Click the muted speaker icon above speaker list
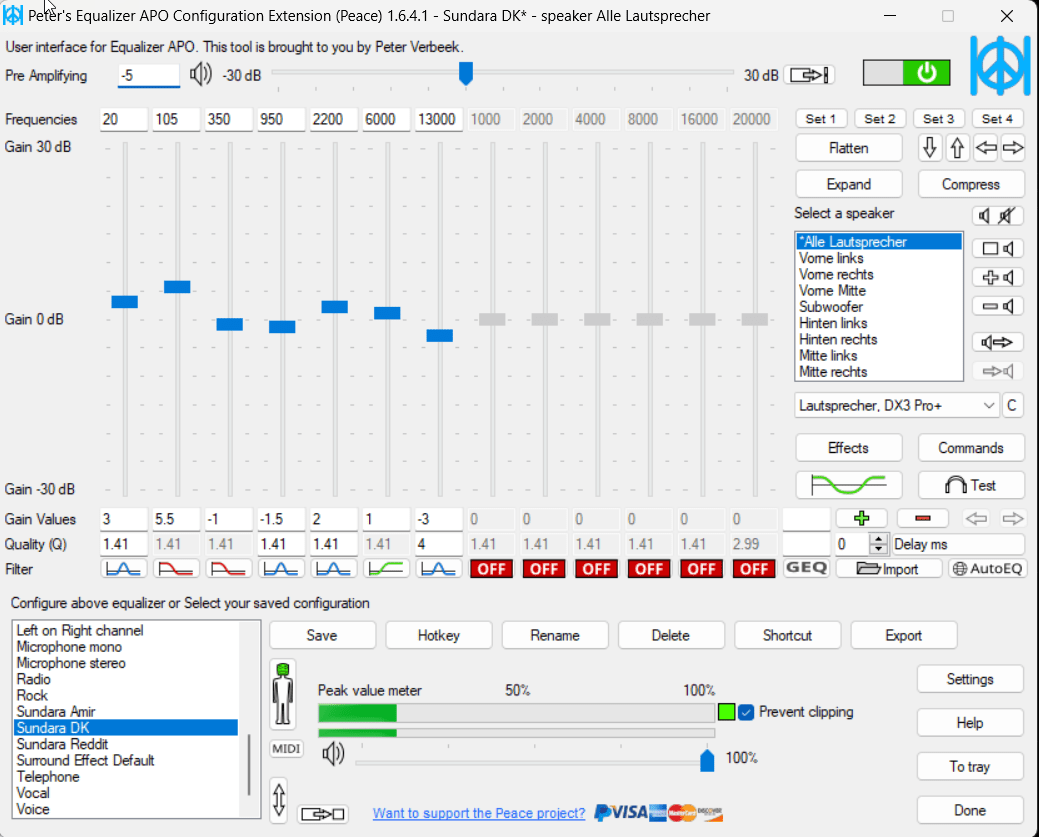 (x=1007, y=215)
